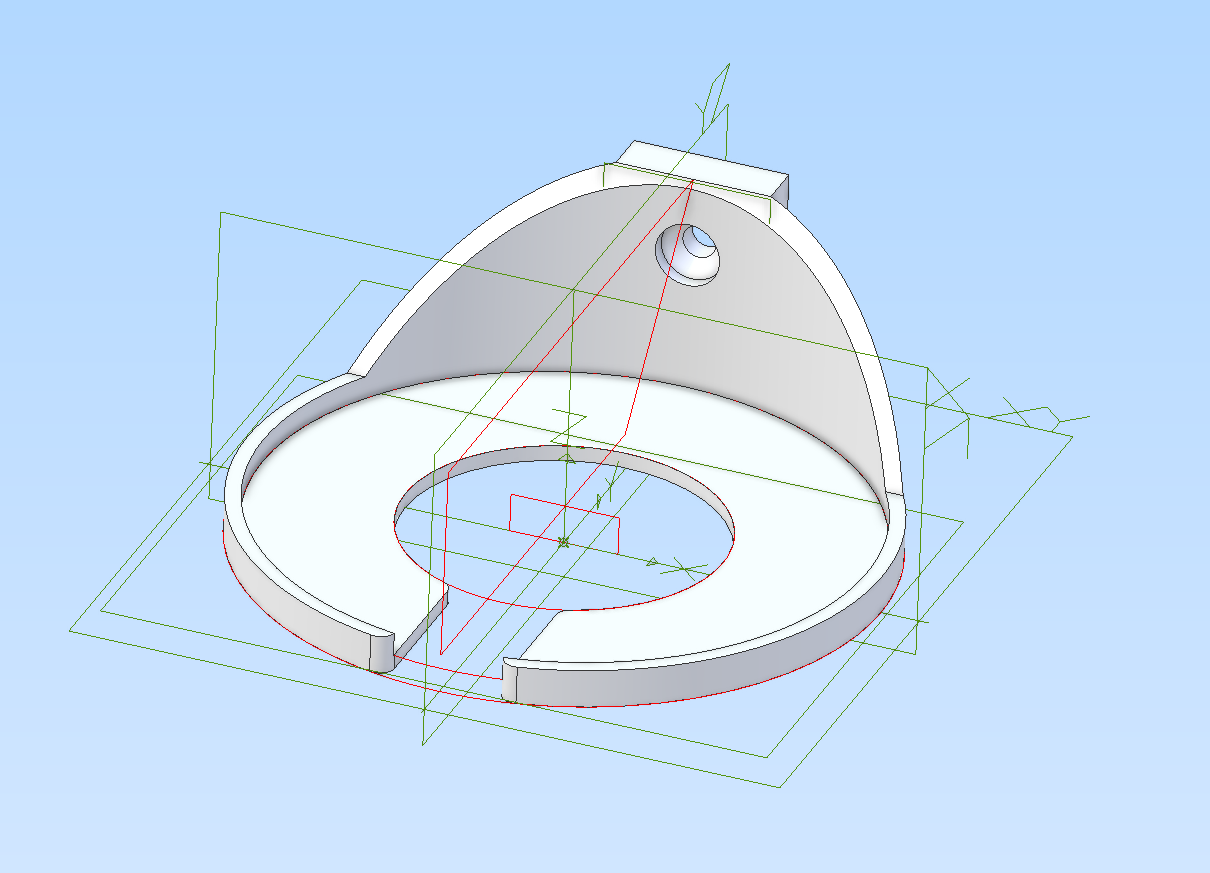Click the origin point marker at center

click(563, 542)
